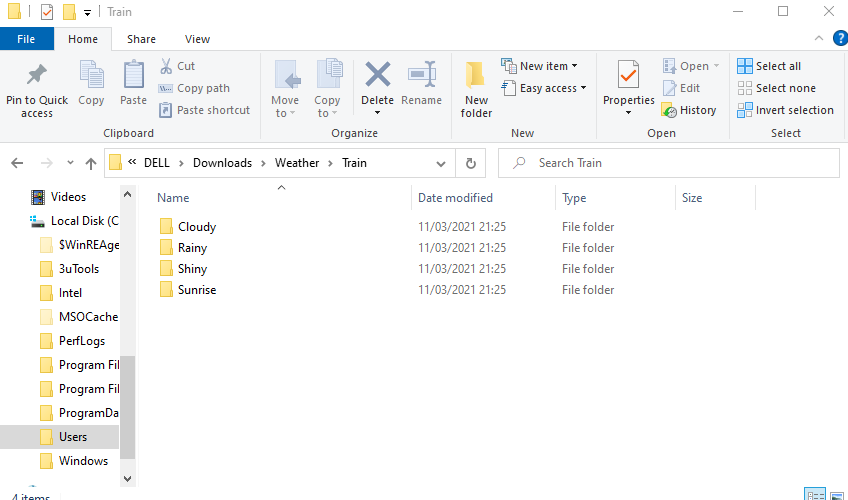Open the File menu tab
Viewport: 848px width, 500px height.
(26, 39)
